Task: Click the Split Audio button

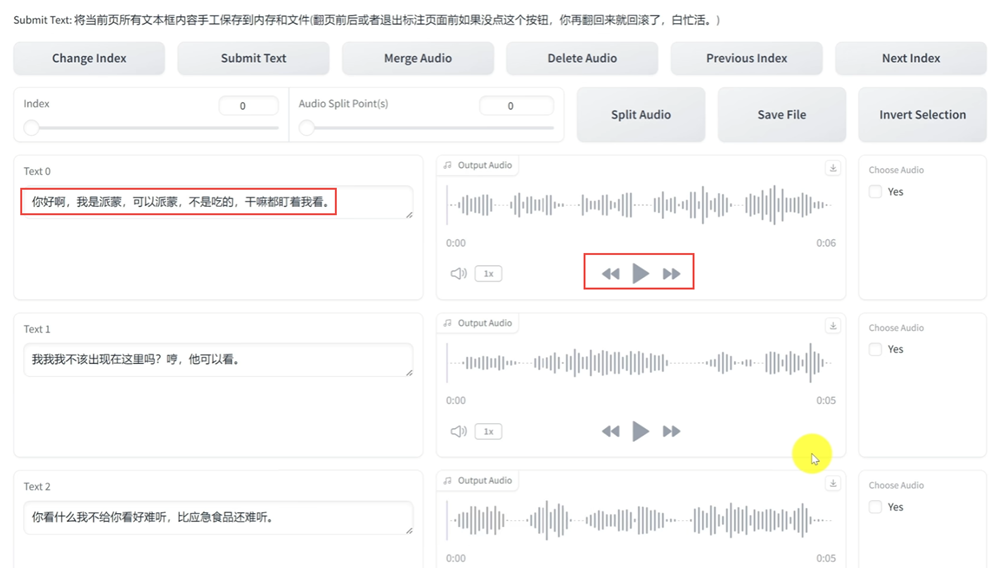Action: coord(641,115)
